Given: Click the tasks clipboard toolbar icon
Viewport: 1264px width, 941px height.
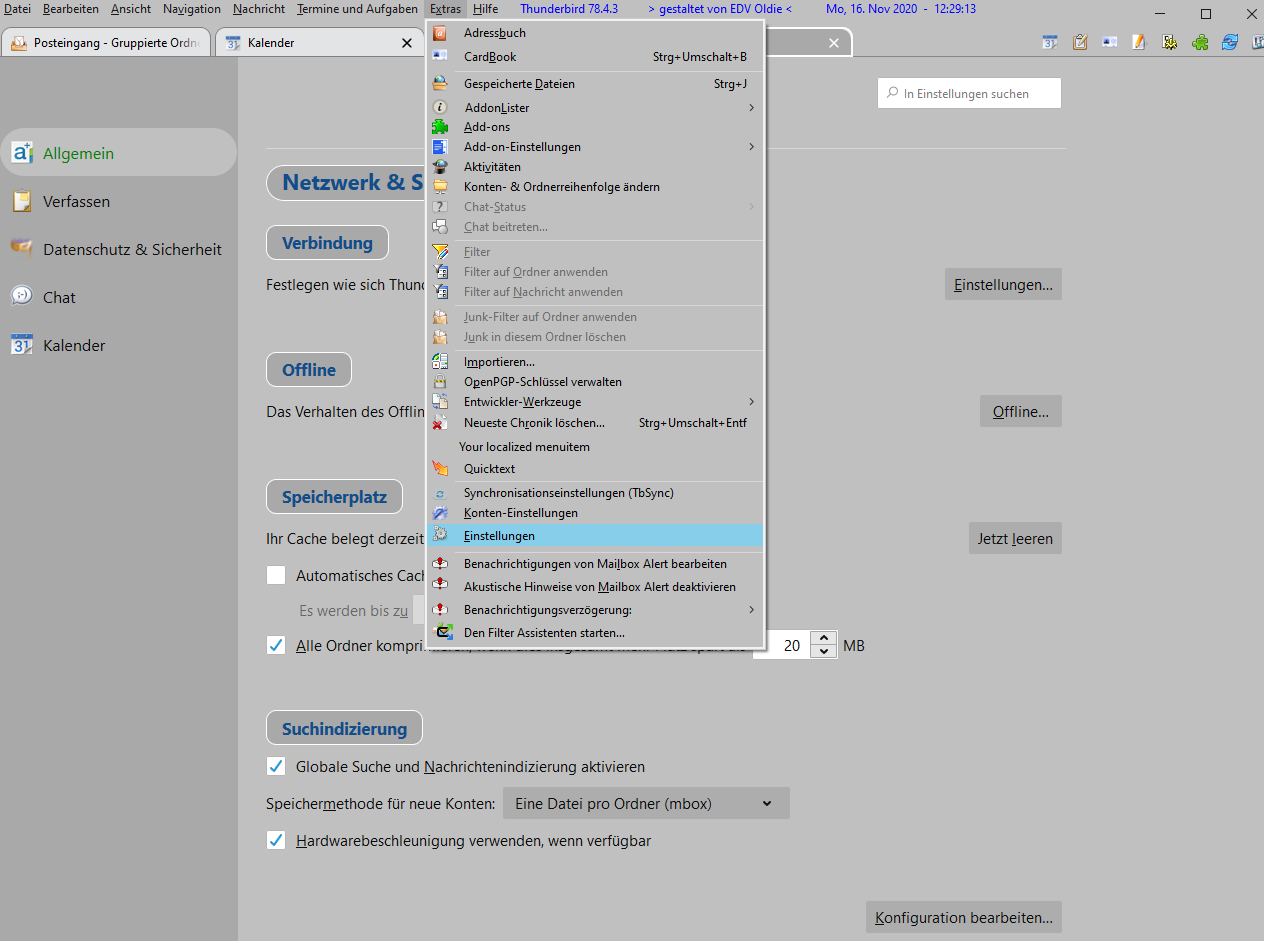Looking at the screenshot, I should [x=1080, y=42].
